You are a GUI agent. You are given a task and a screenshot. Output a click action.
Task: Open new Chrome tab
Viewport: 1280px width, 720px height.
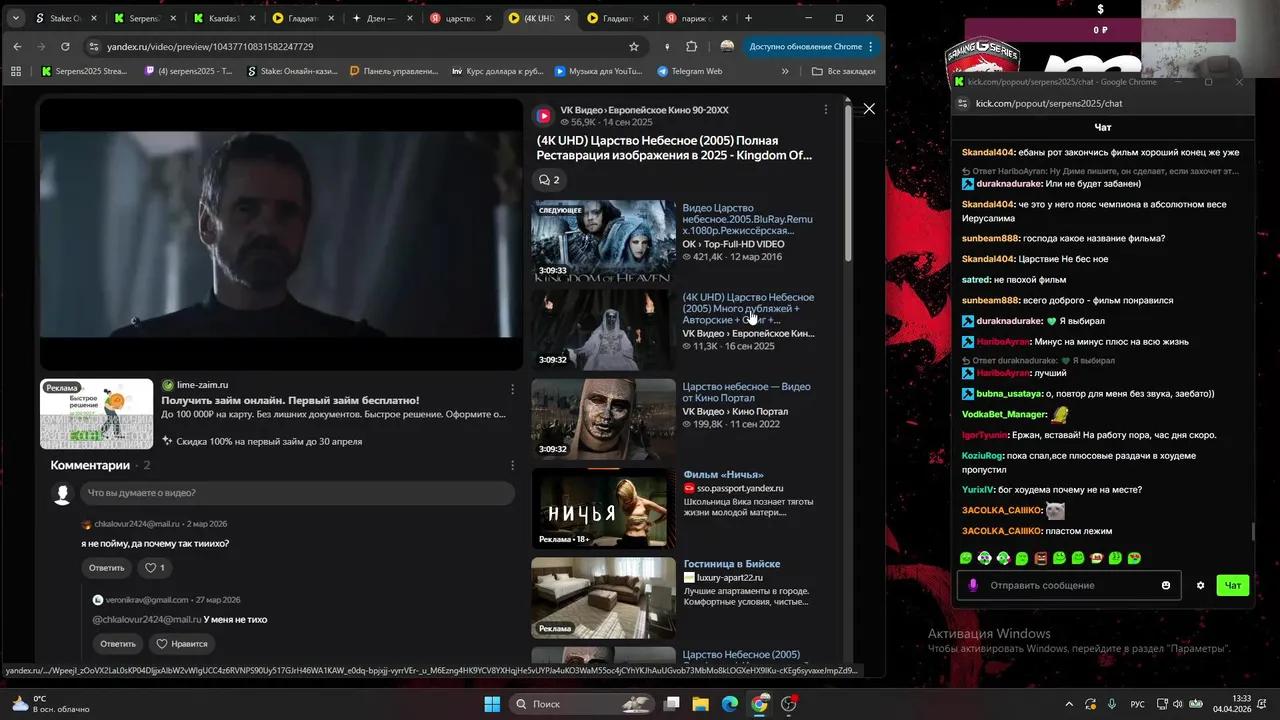748,18
